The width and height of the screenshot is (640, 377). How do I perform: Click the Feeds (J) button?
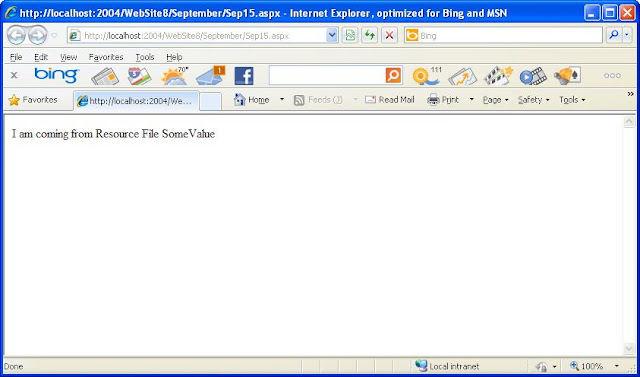coord(318,100)
